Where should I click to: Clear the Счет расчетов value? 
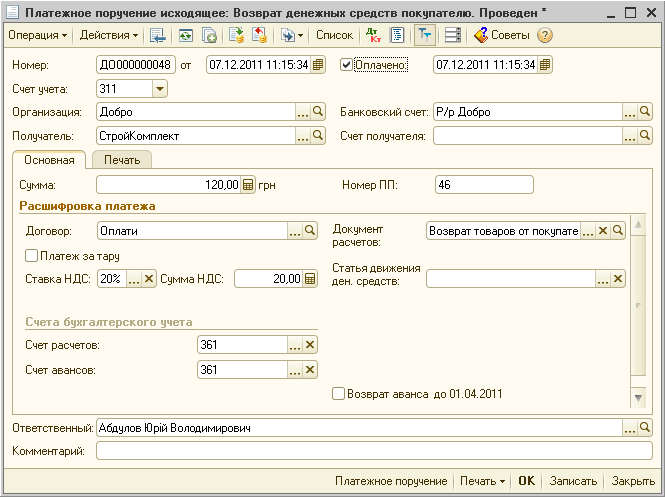310,345
